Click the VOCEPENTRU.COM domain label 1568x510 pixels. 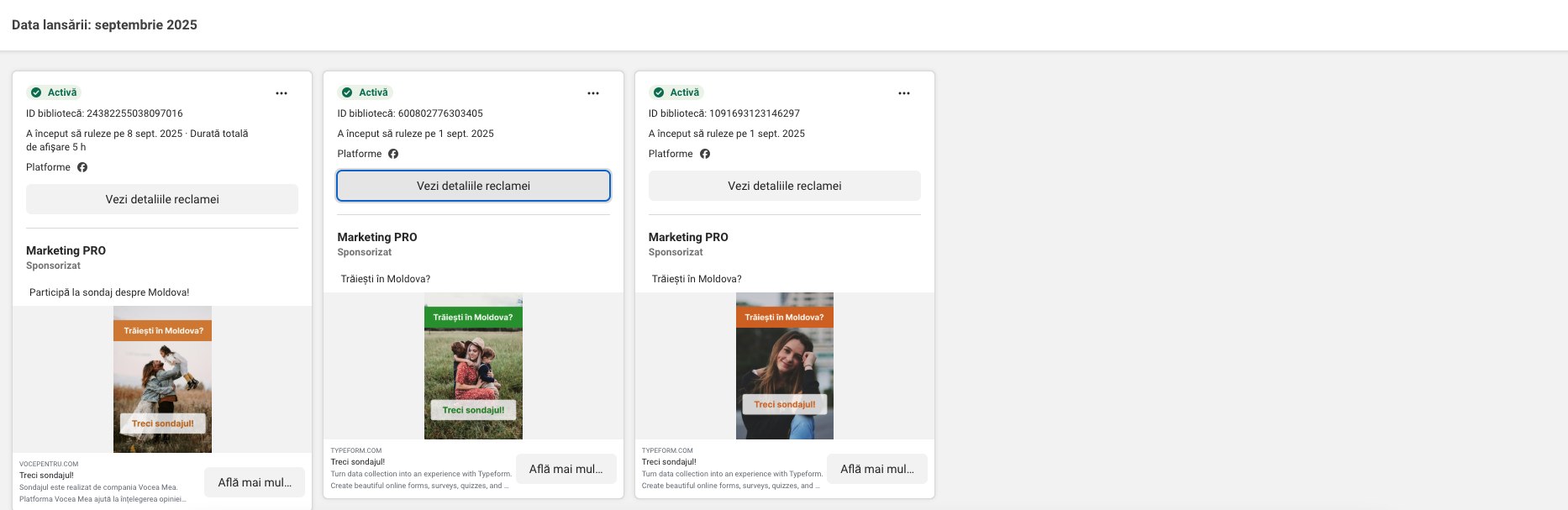[49, 464]
